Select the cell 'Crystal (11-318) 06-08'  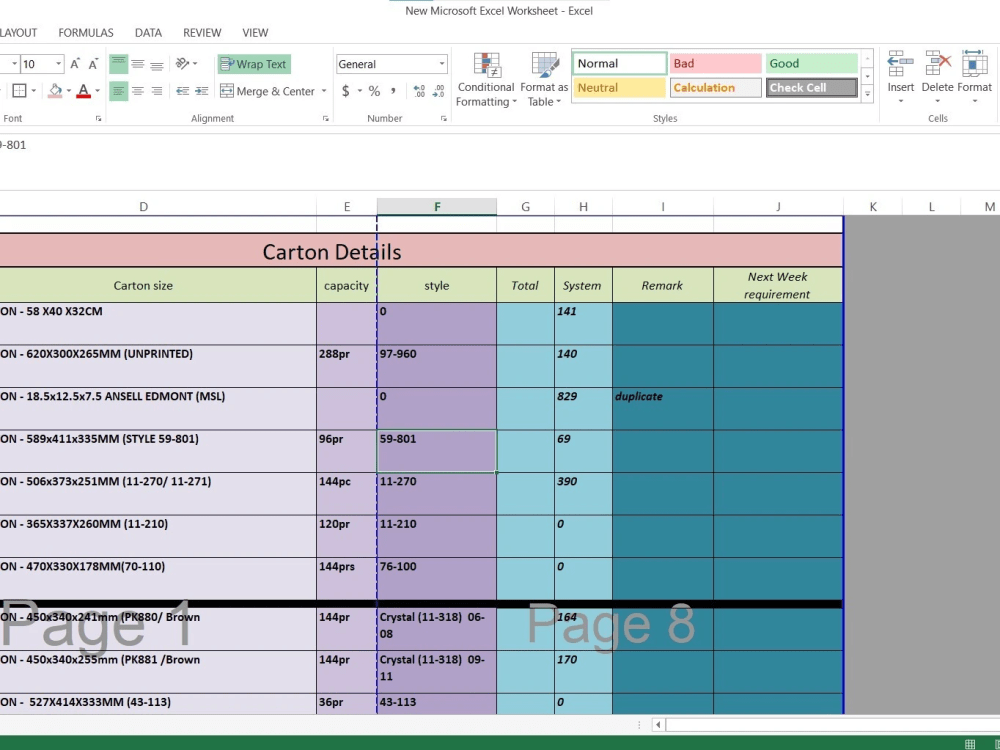click(x=437, y=629)
